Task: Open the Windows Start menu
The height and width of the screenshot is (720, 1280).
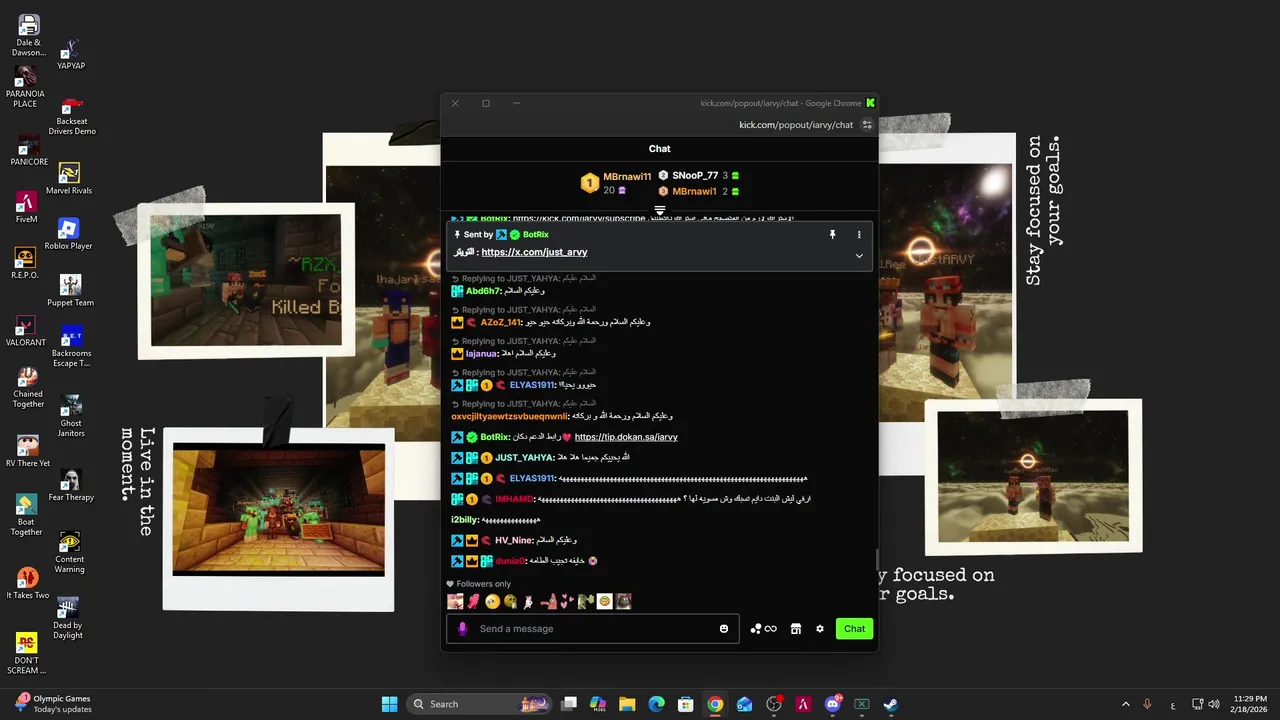Action: click(x=390, y=704)
